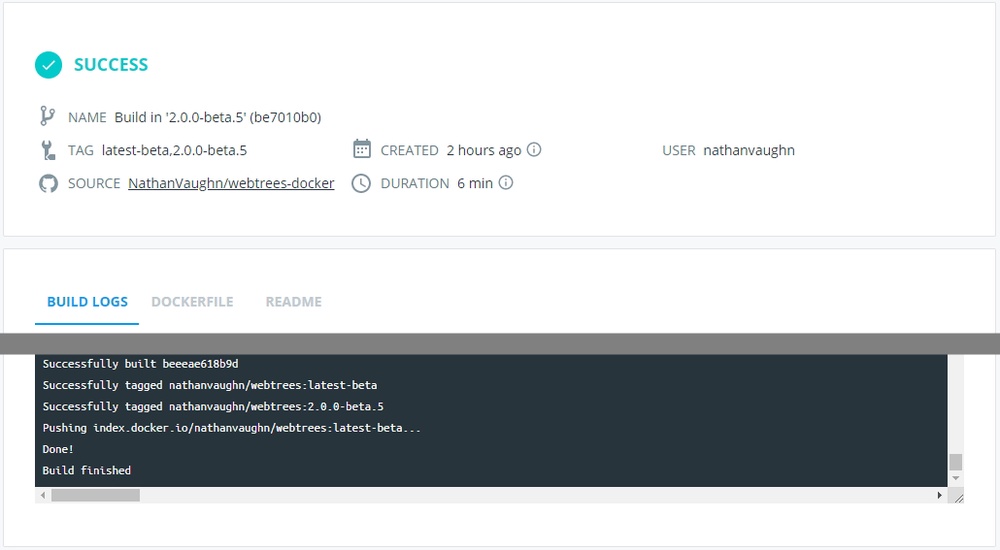Click the build name 'Build in '2.0.0-beta.5' (be7010b0)'
This screenshot has width=1000, height=550.
[218, 117]
